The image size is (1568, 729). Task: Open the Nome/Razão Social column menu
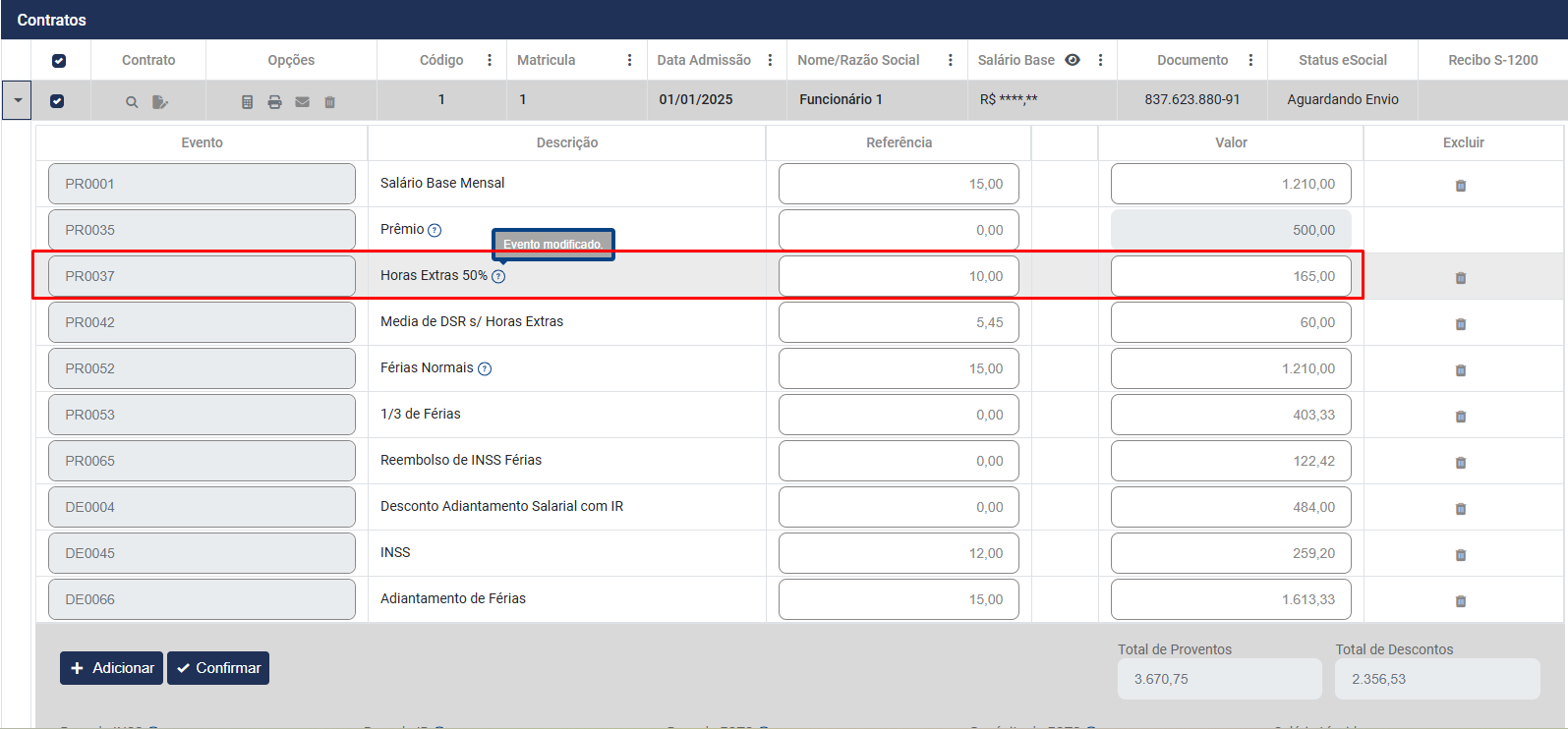click(x=950, y=60)
